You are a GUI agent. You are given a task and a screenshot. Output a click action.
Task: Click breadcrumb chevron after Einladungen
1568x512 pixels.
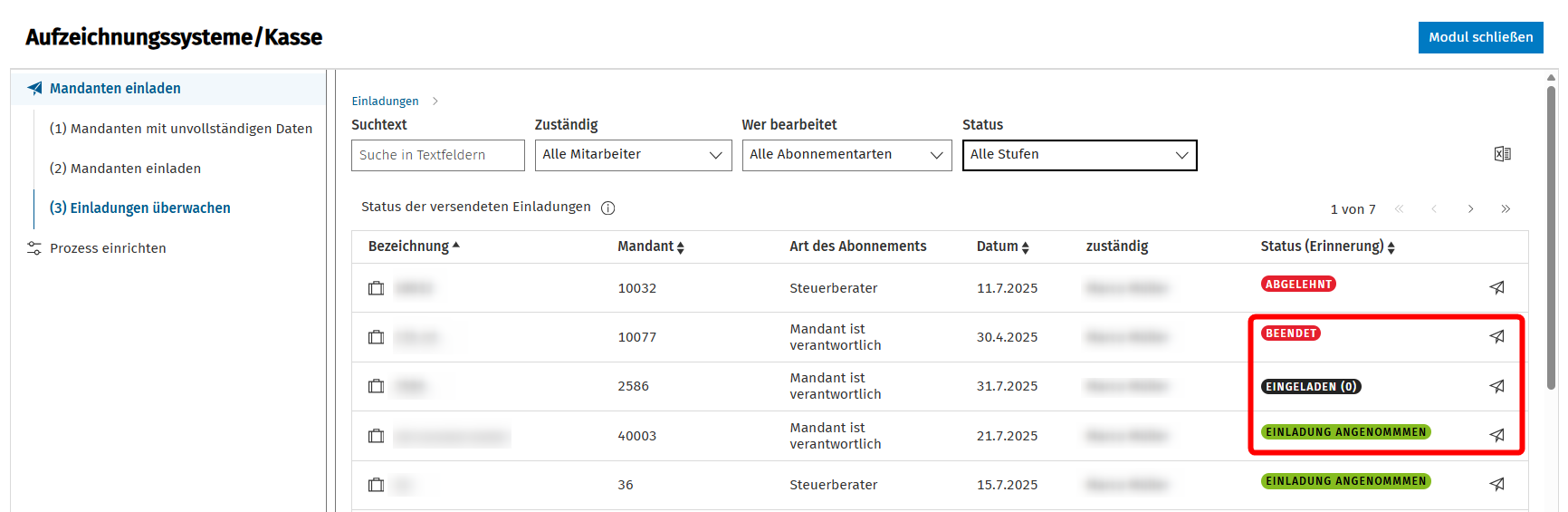pyautogui.click(x=435, y=101)
